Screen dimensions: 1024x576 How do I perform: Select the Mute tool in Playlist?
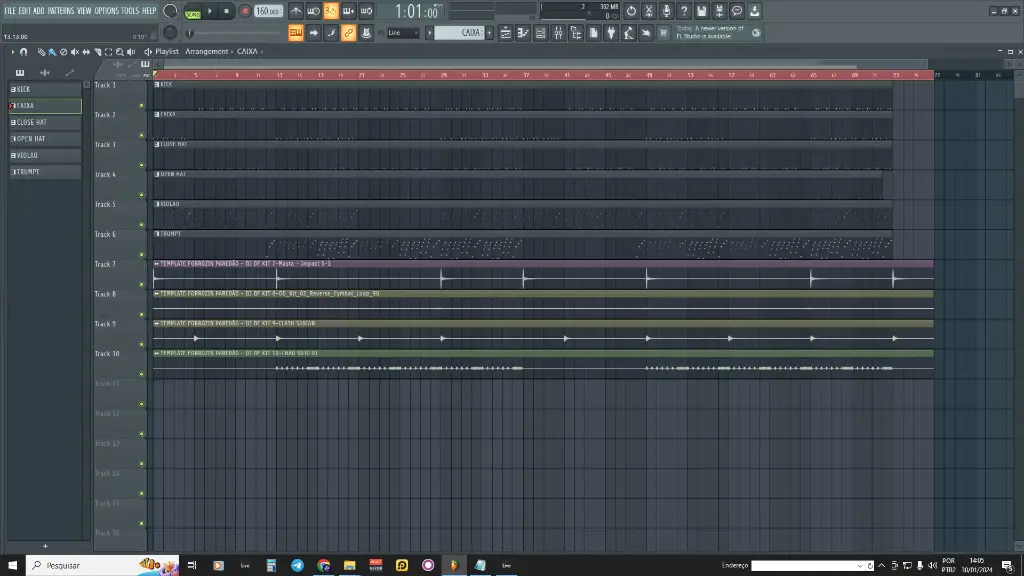[x=74, y=52]
